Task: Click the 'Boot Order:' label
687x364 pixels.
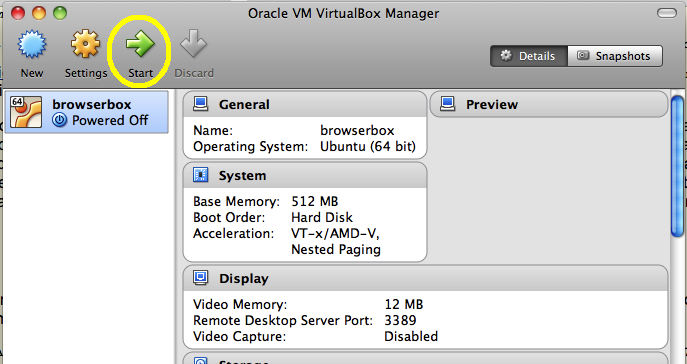Action: [x=229, y=217]
